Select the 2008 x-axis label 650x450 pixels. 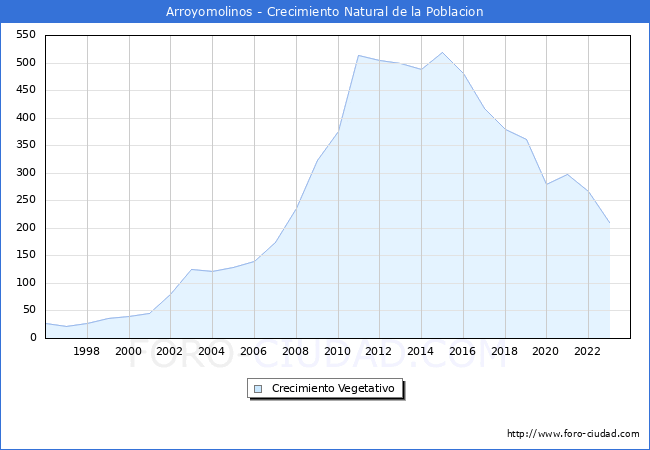pos(295,351)
